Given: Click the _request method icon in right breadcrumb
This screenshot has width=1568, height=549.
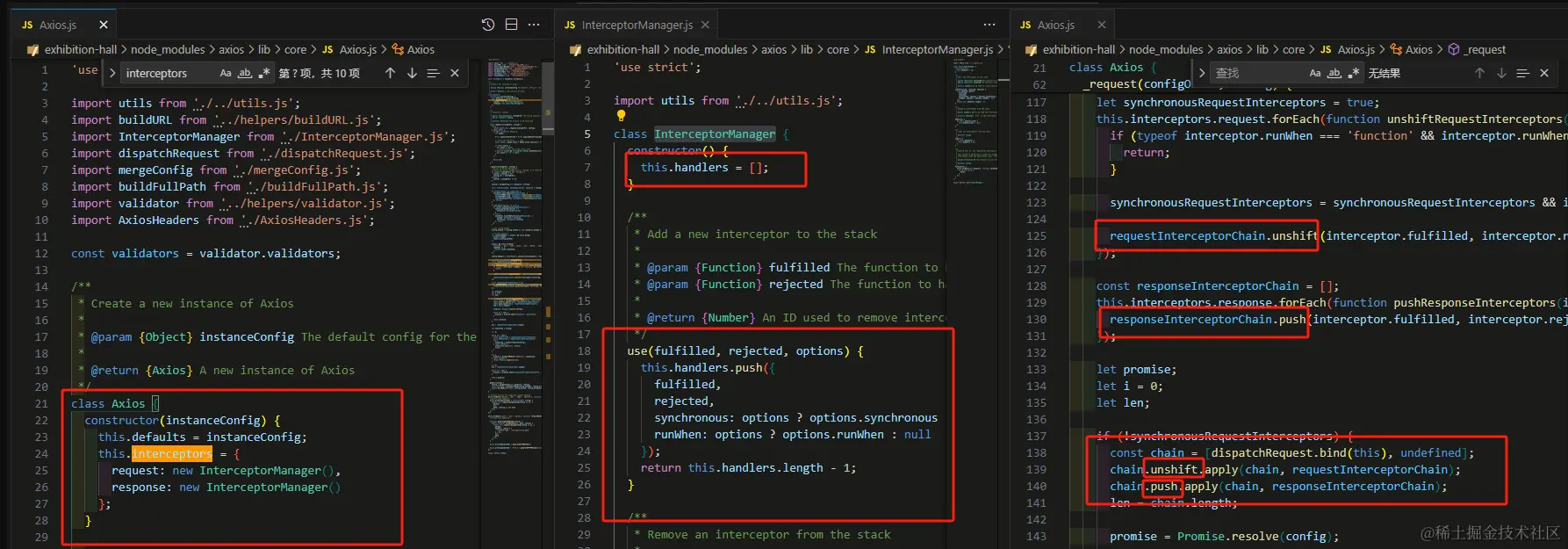Looking at the screenshot, I should (x=1454, y=49).
